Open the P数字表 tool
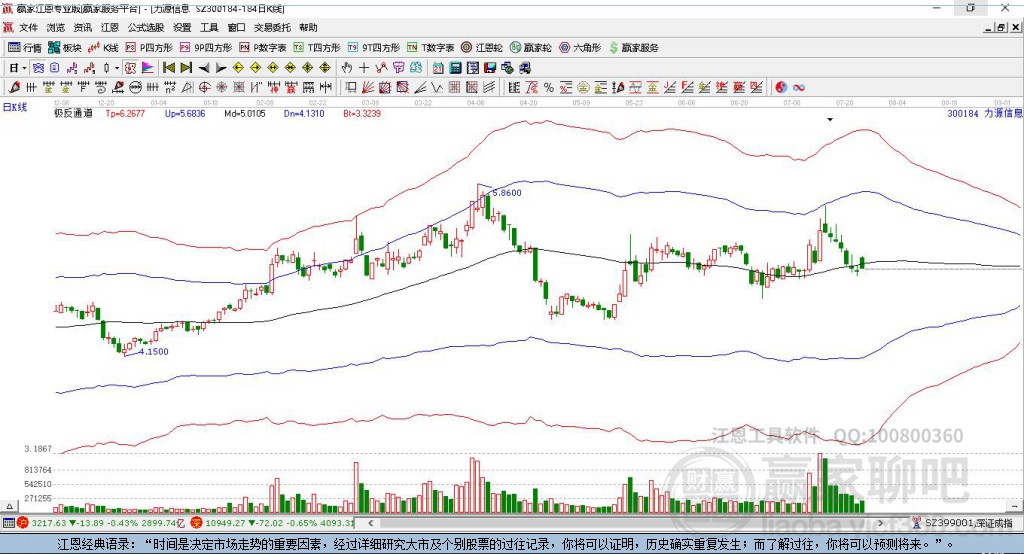This screenshot has width=1024, height=554. tap(263, 48)
